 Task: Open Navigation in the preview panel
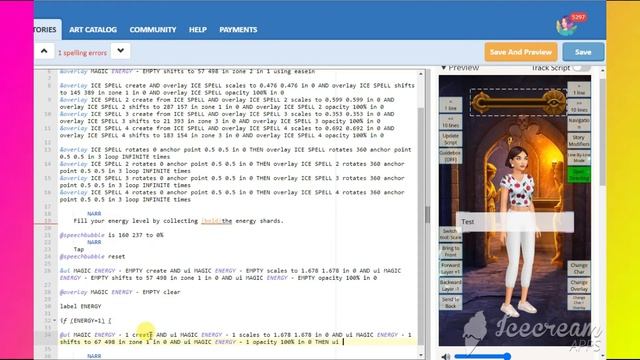(579, 124)
